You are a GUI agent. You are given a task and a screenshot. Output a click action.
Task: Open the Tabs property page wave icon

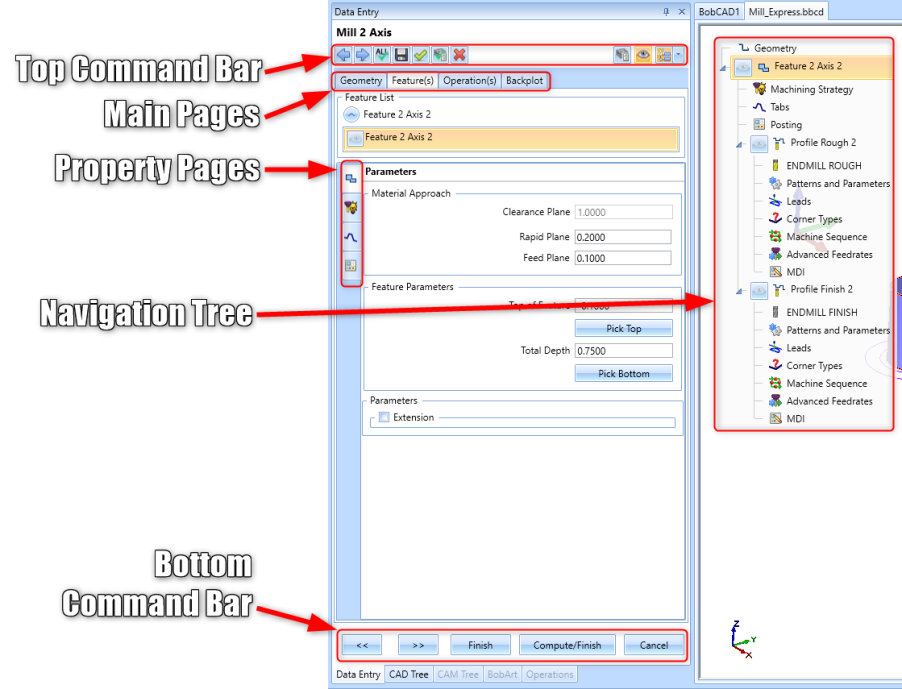pos(351,237)
